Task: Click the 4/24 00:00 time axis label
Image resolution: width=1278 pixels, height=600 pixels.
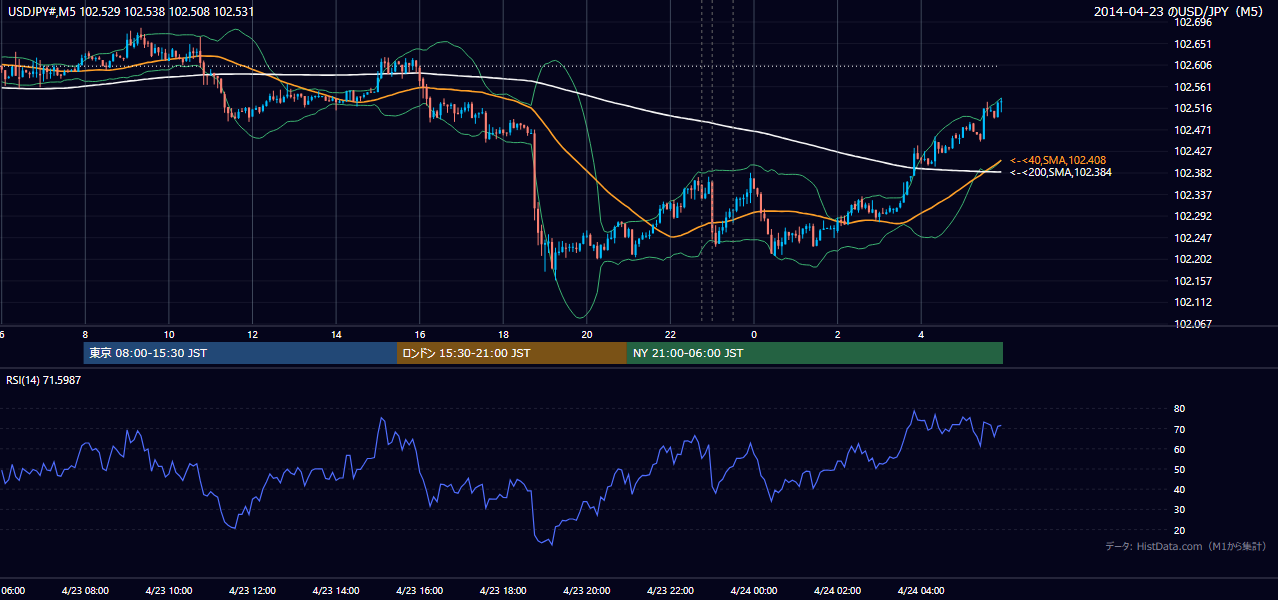Action: (754, 590)
